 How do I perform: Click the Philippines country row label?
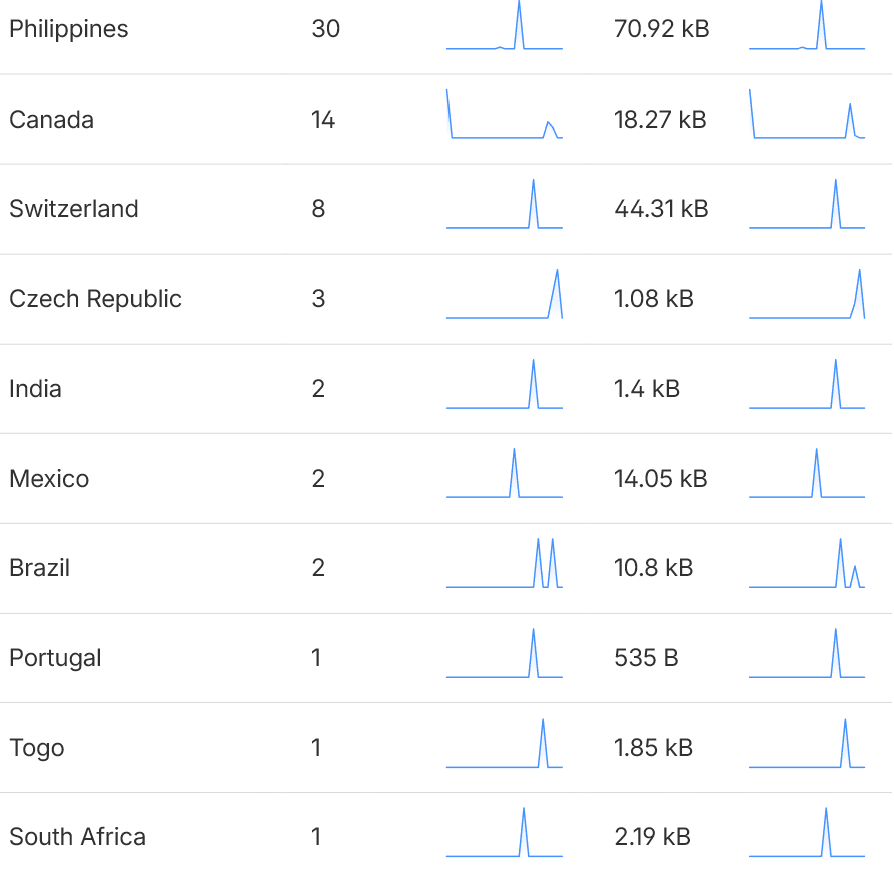pos(68,29)
